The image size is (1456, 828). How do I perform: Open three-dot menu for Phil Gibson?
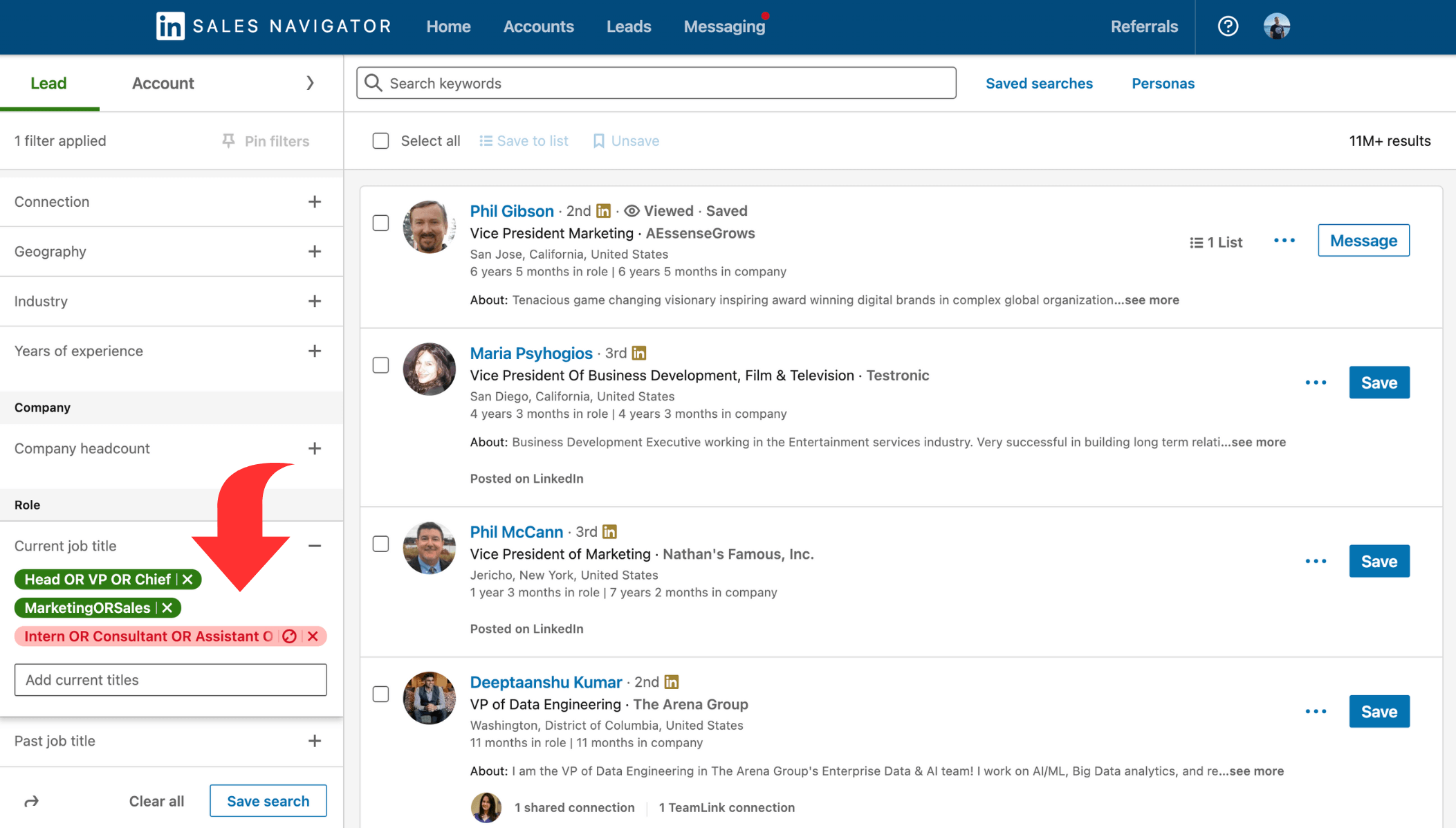[x=1284, y=241]
